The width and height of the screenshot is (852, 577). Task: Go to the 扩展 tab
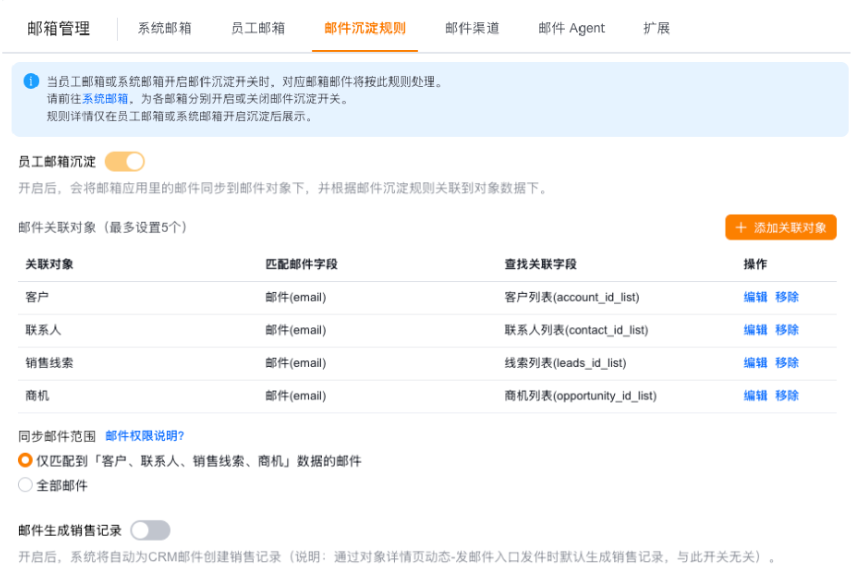(x=656, y=28)
